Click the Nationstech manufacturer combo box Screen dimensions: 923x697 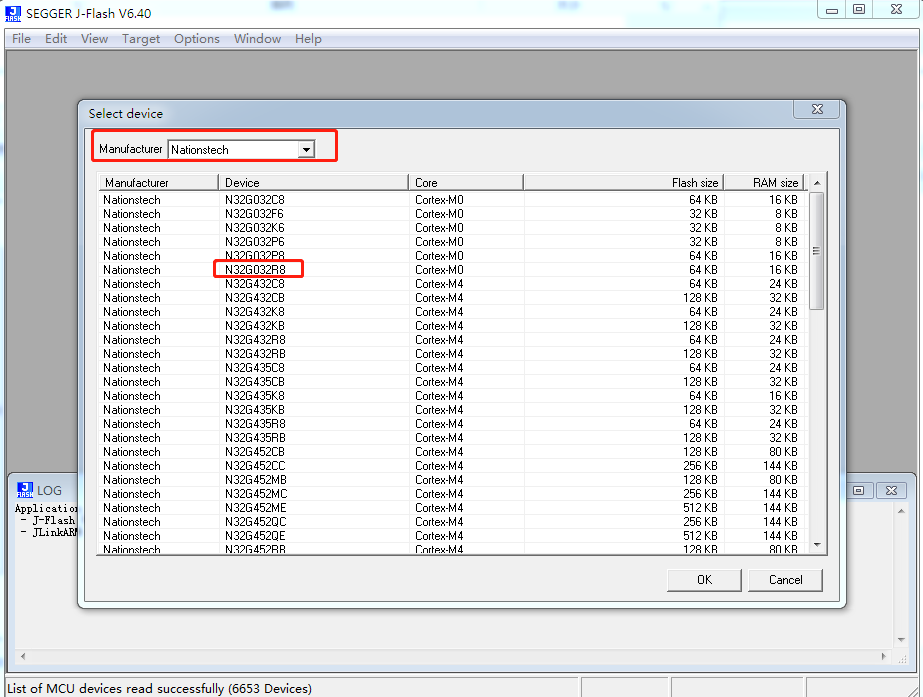tap(241, 150)
